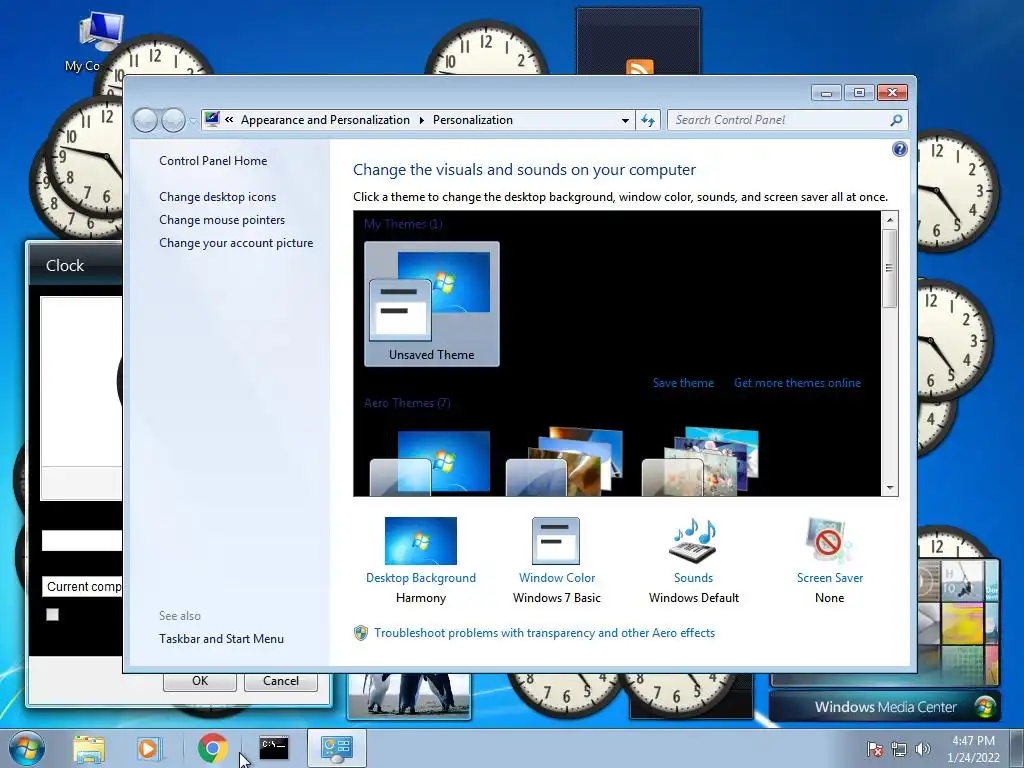The height and width of the screenshot is (768, 1024).
Task: Click the theme list scroll up arrow
Action: click(x=889, y=220)
